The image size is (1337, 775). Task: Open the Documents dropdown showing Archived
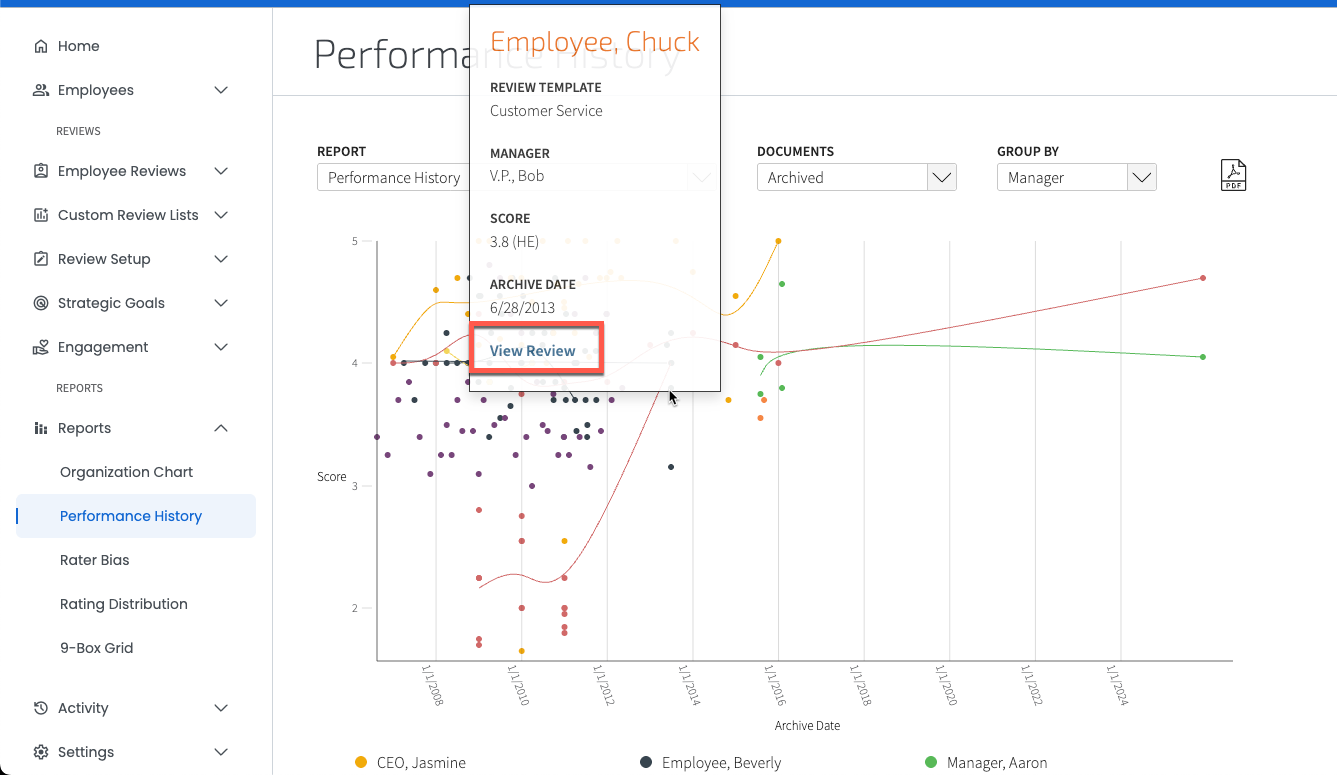(857, 178)
